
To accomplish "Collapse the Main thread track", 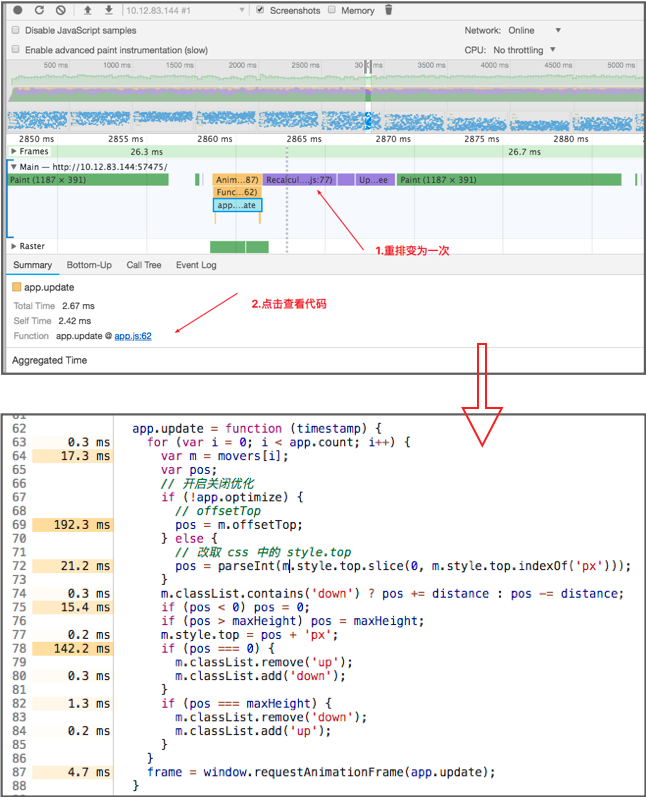I will click(x=14, y=166).
